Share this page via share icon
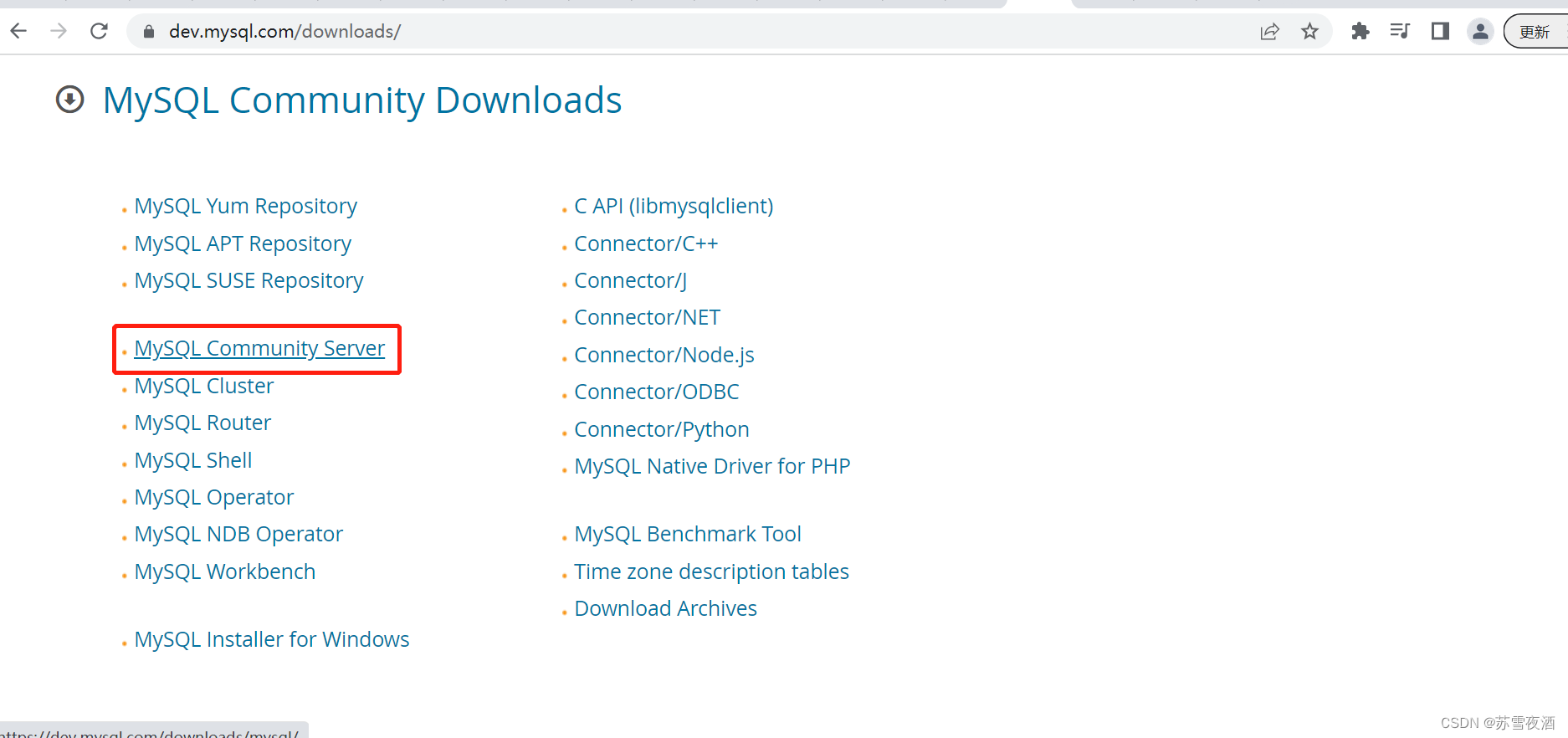Image resolution: width=1568 pixels, height=738 pixels. tap(1269, 32)
